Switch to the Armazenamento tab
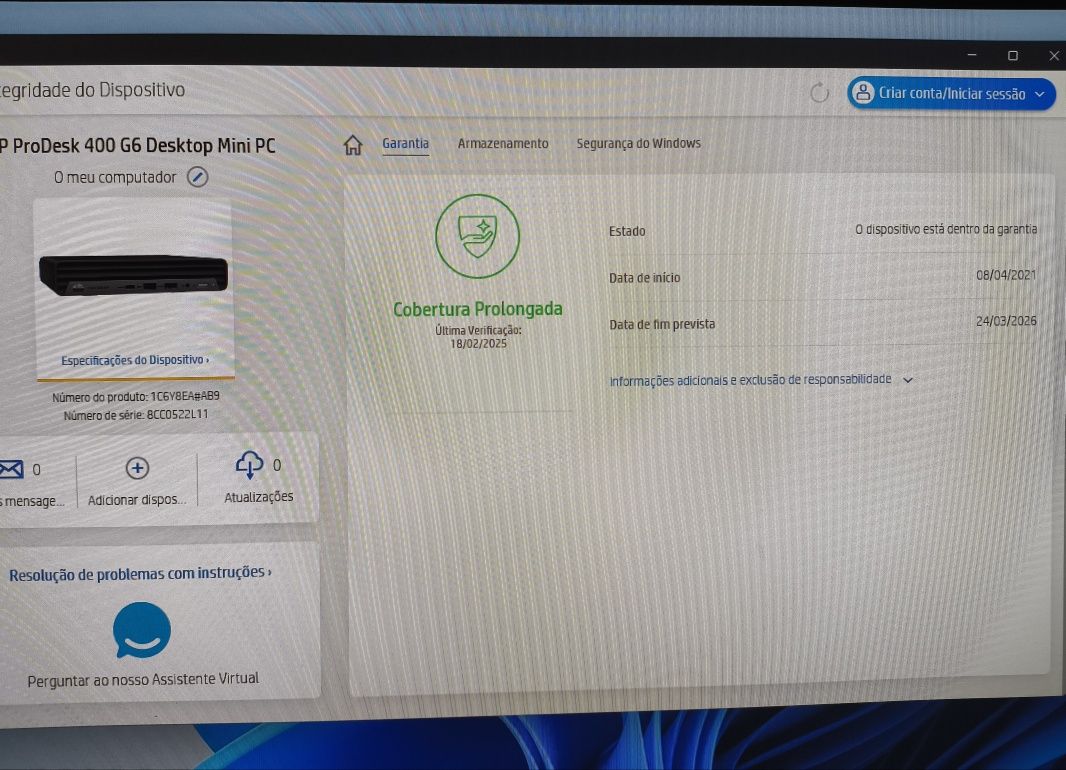1066x770 pixels. pos(502,143)
